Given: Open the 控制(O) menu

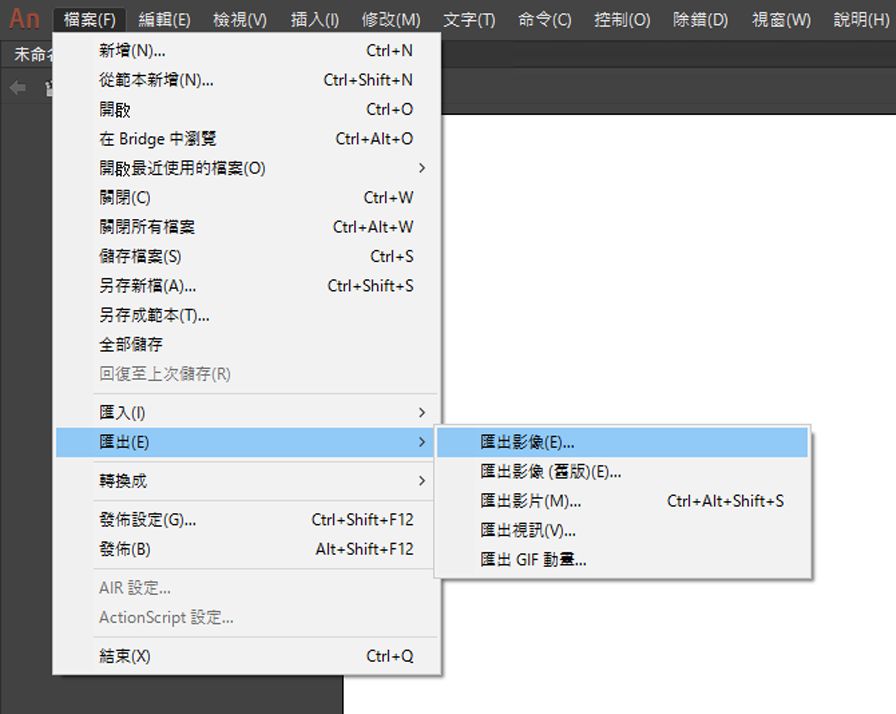Looking at the screenshot, I should [x=622, y=18].
